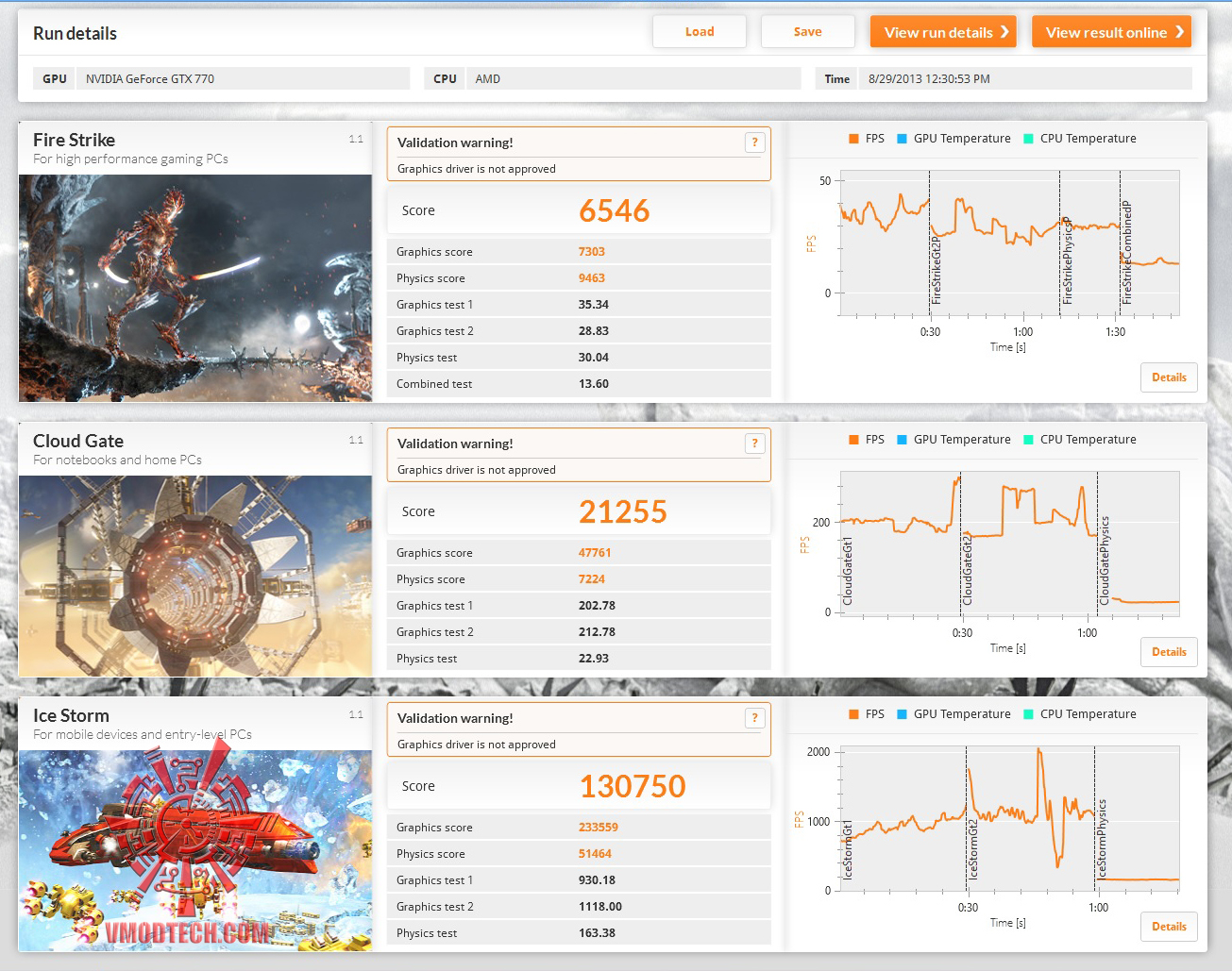The height and width of the screenshot is (971, 1232).
Task: Toggle GPU Temperature legend swatch in Cloud Gate chart
Action: click(902, 440)
